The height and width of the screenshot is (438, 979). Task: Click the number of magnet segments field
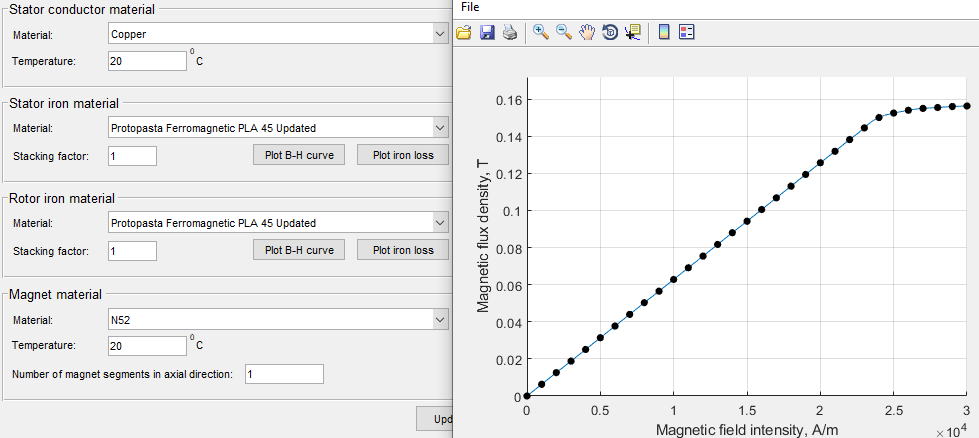(x=284, y=374)
